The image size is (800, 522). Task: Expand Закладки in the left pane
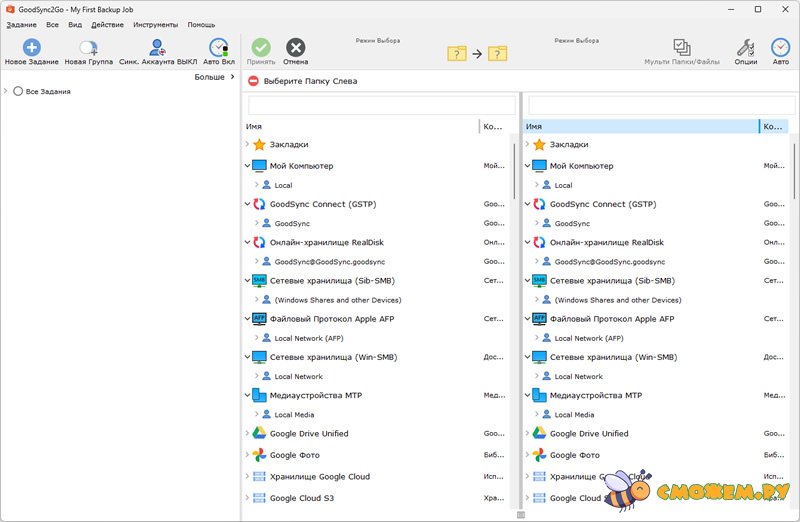coord(247,145)
